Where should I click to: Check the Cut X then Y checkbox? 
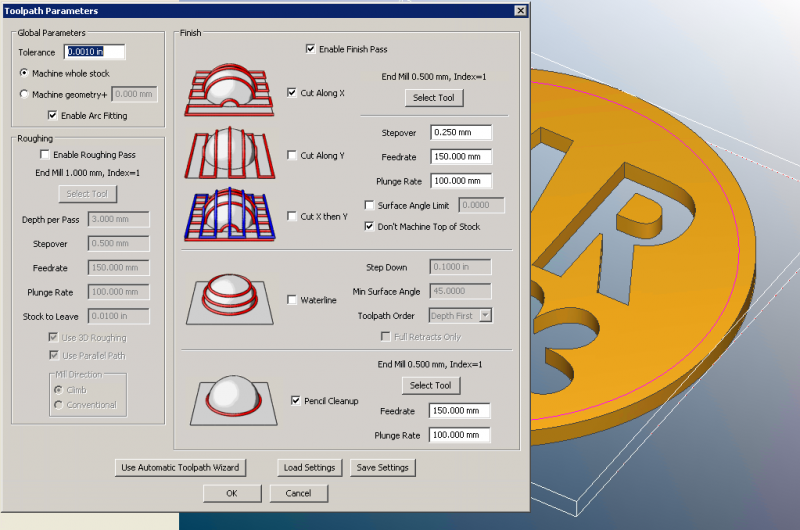(292, 216)
